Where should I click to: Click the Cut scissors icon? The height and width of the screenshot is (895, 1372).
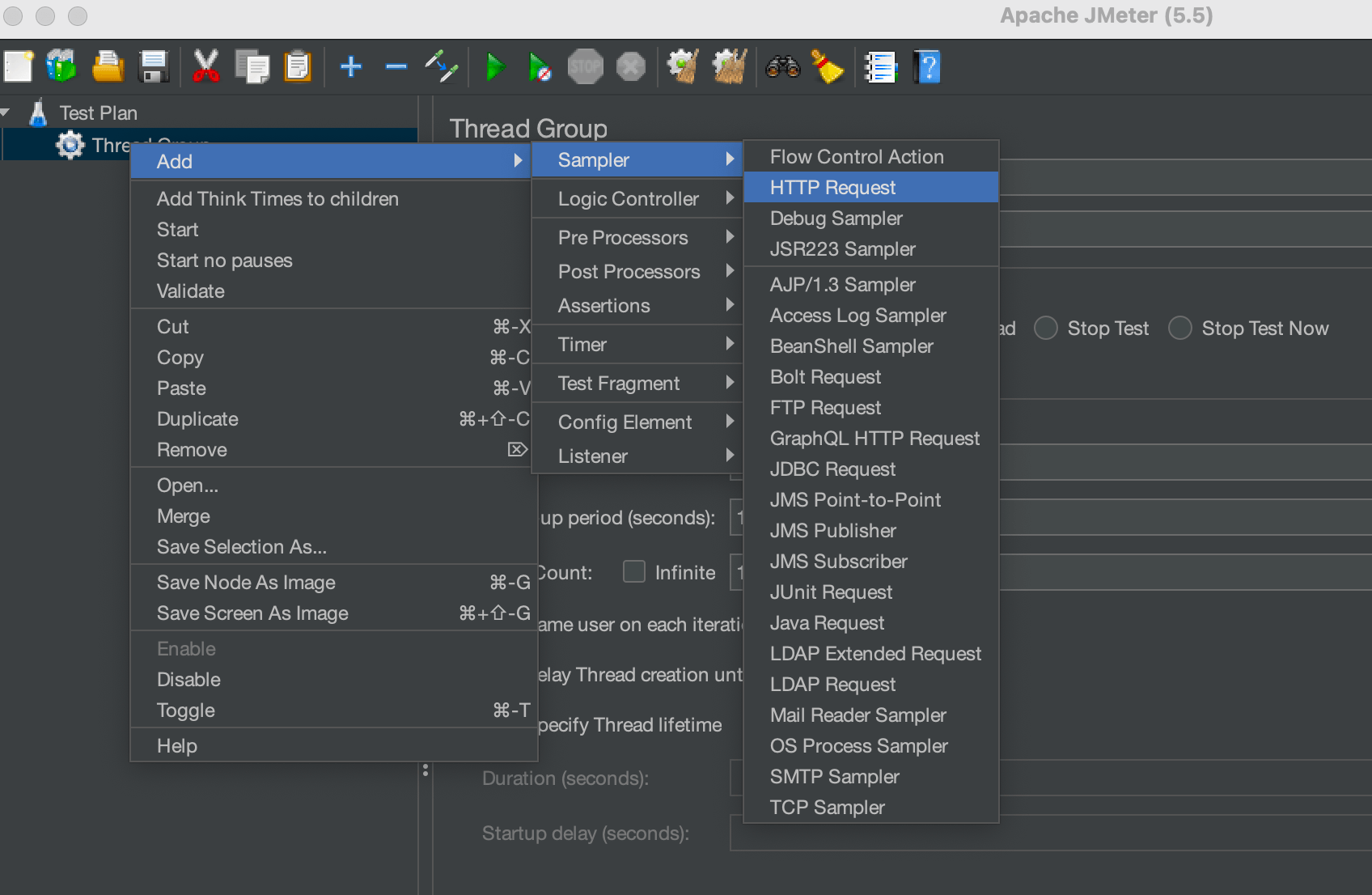(206, 66)
